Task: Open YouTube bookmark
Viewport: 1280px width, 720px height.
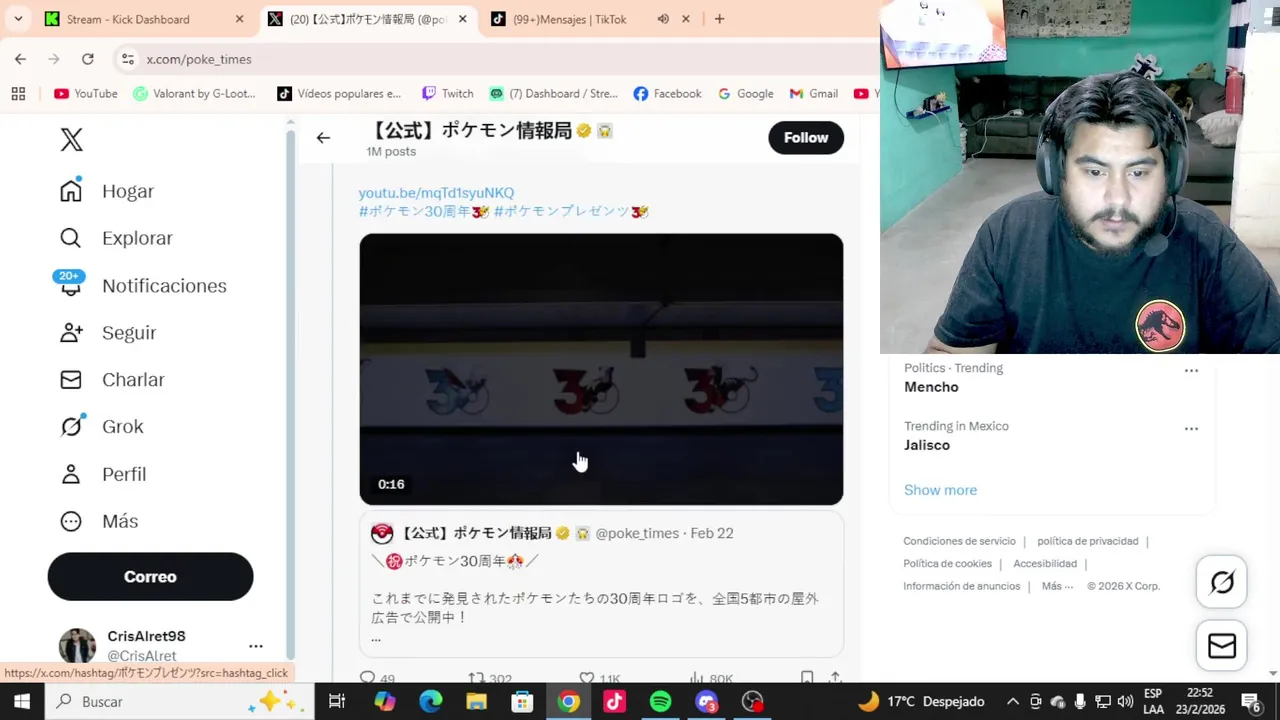Action: tap(86, 93)
